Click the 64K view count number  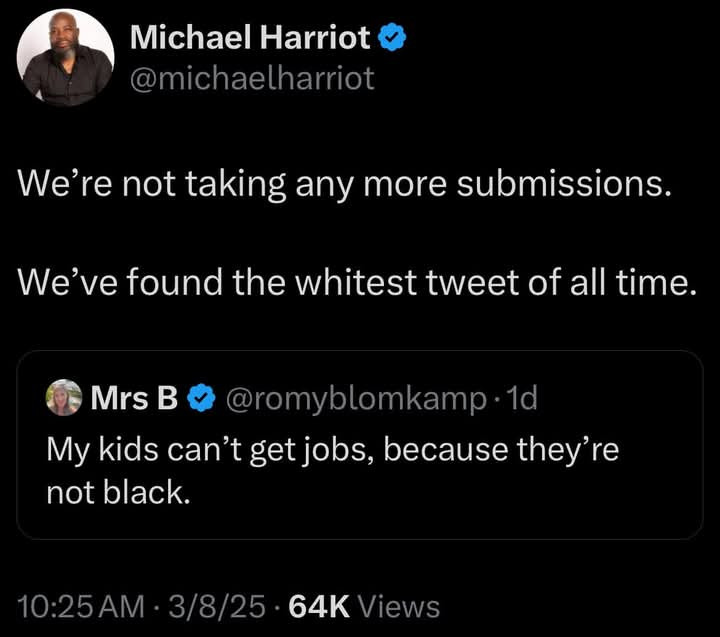point(318,606)
